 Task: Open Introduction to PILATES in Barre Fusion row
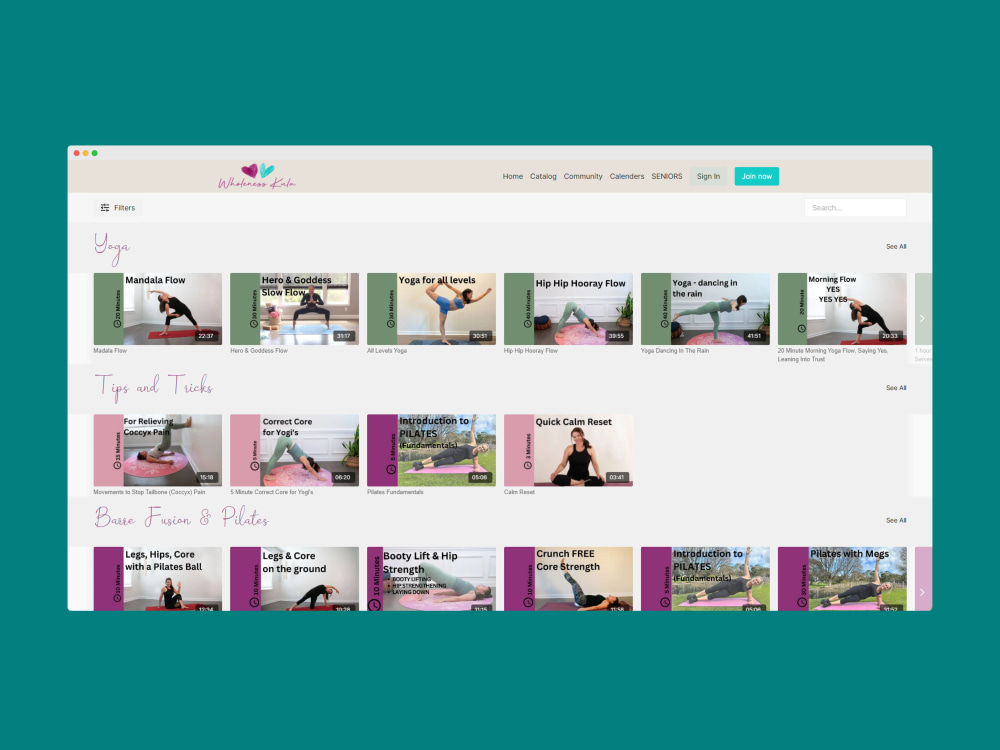pos(705,578)
